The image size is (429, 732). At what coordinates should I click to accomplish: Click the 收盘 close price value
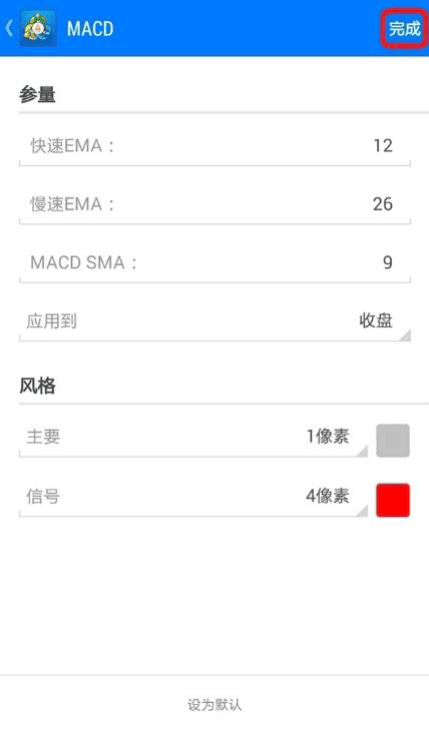pos(376,321)
